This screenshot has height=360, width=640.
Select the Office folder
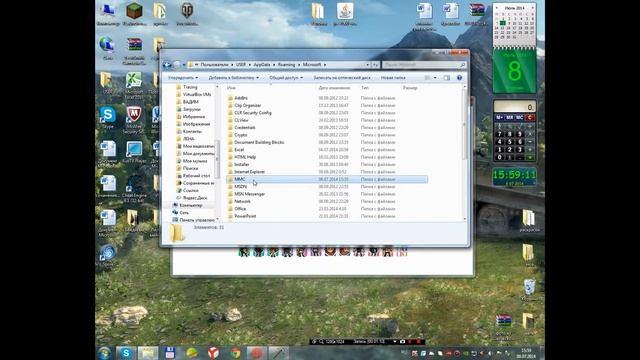(240, 209)
